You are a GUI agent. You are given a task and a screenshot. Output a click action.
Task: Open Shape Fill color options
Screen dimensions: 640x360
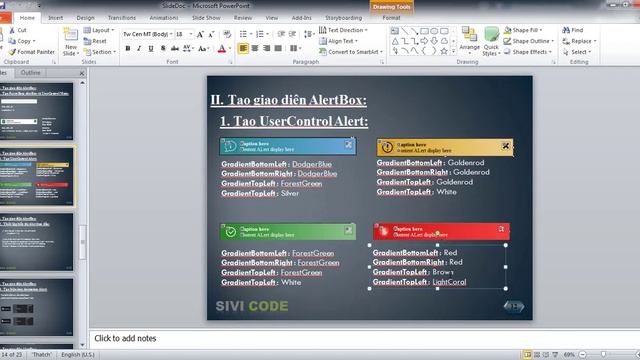pos(523,30)
